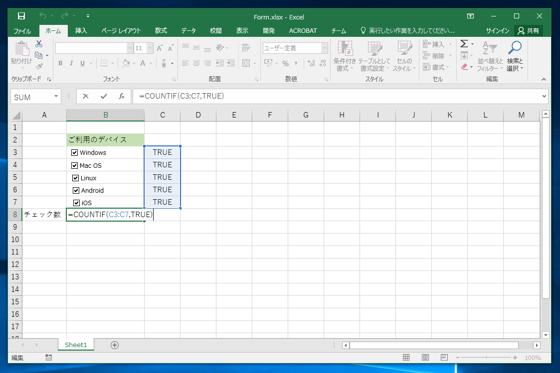
Task: Click the Save icon in title bar
Action: pos(21,16)
